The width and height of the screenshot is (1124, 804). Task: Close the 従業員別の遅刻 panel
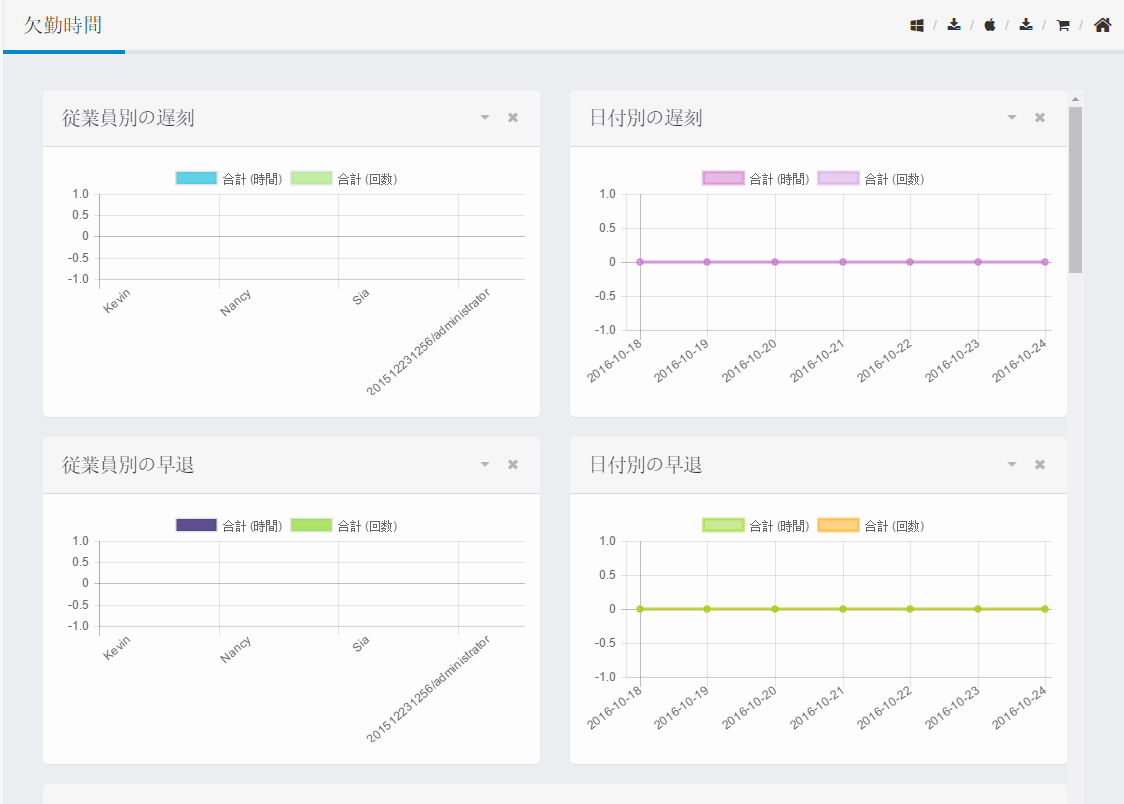[513, 118]
